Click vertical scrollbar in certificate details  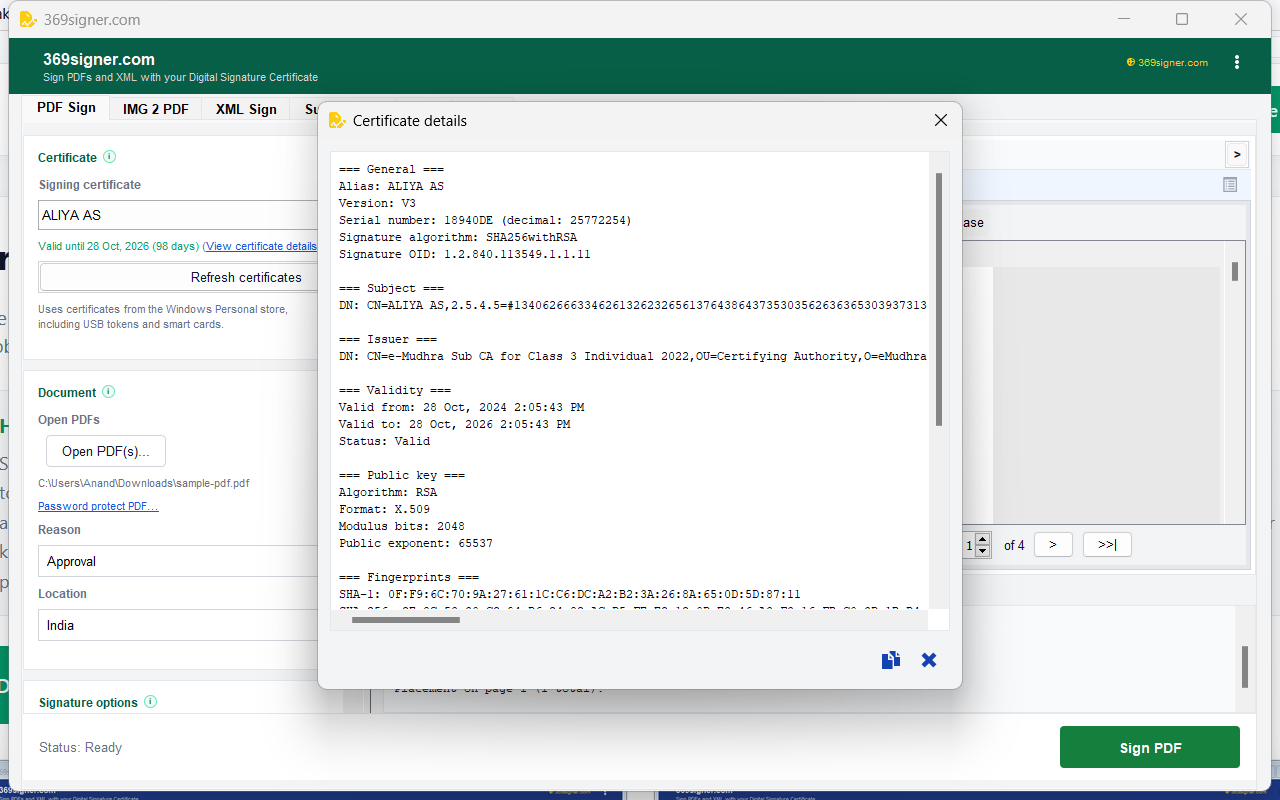click(939, 298)
